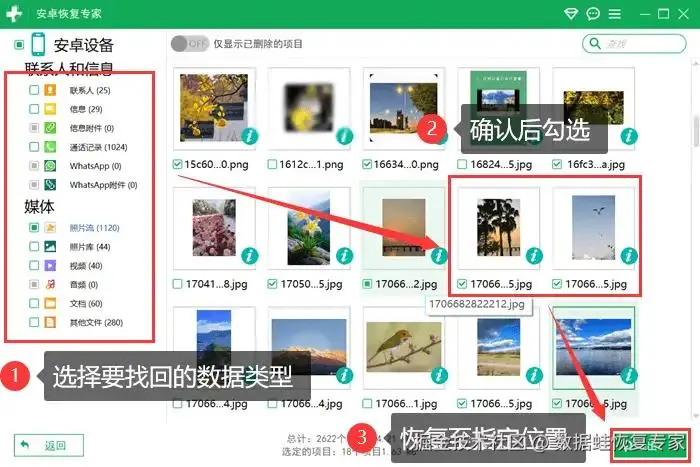The width and height of the screenshot is (700, 467).
Task: Show info for blue lake photo
Action: pyautogui.click(x=629, y=375)
